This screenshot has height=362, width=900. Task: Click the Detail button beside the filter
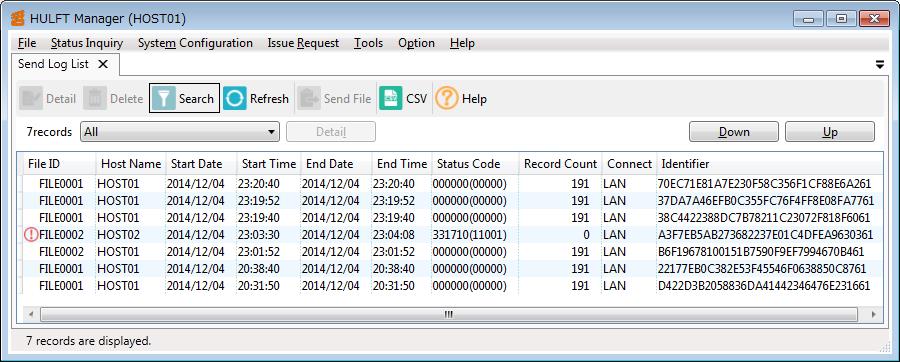(331, 132)
